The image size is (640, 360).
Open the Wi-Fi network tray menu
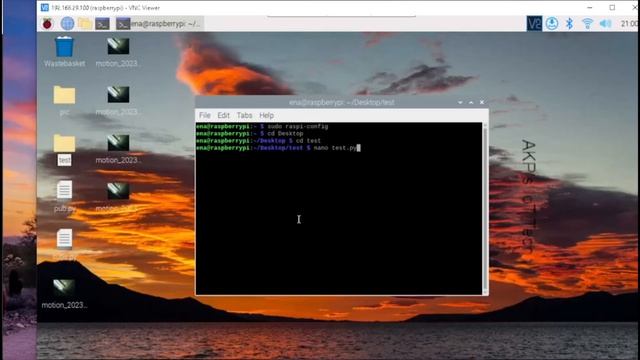(x=587, y=24)
